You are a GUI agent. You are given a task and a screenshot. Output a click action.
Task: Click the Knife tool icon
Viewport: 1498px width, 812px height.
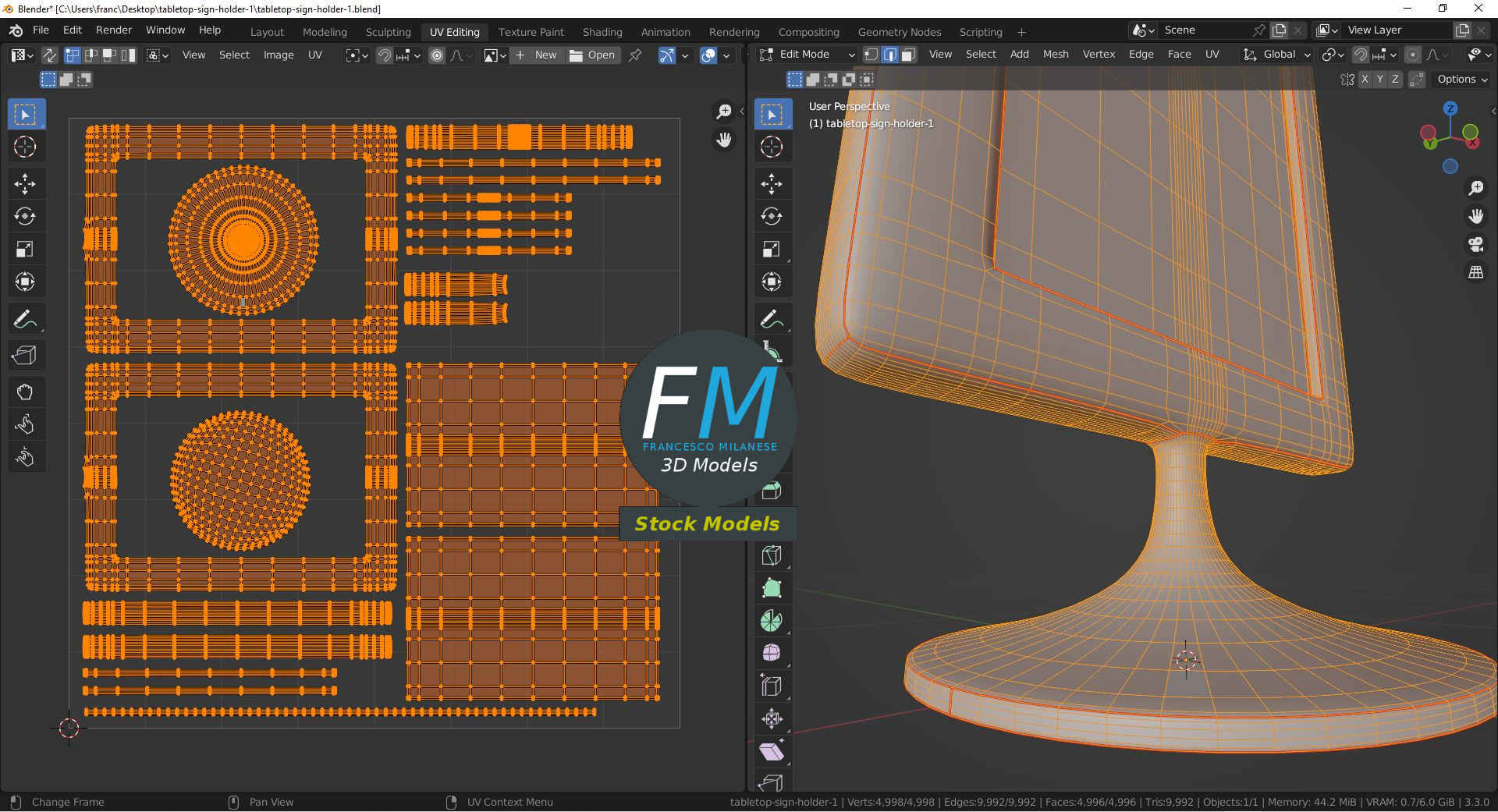click(x=772, y=555)
